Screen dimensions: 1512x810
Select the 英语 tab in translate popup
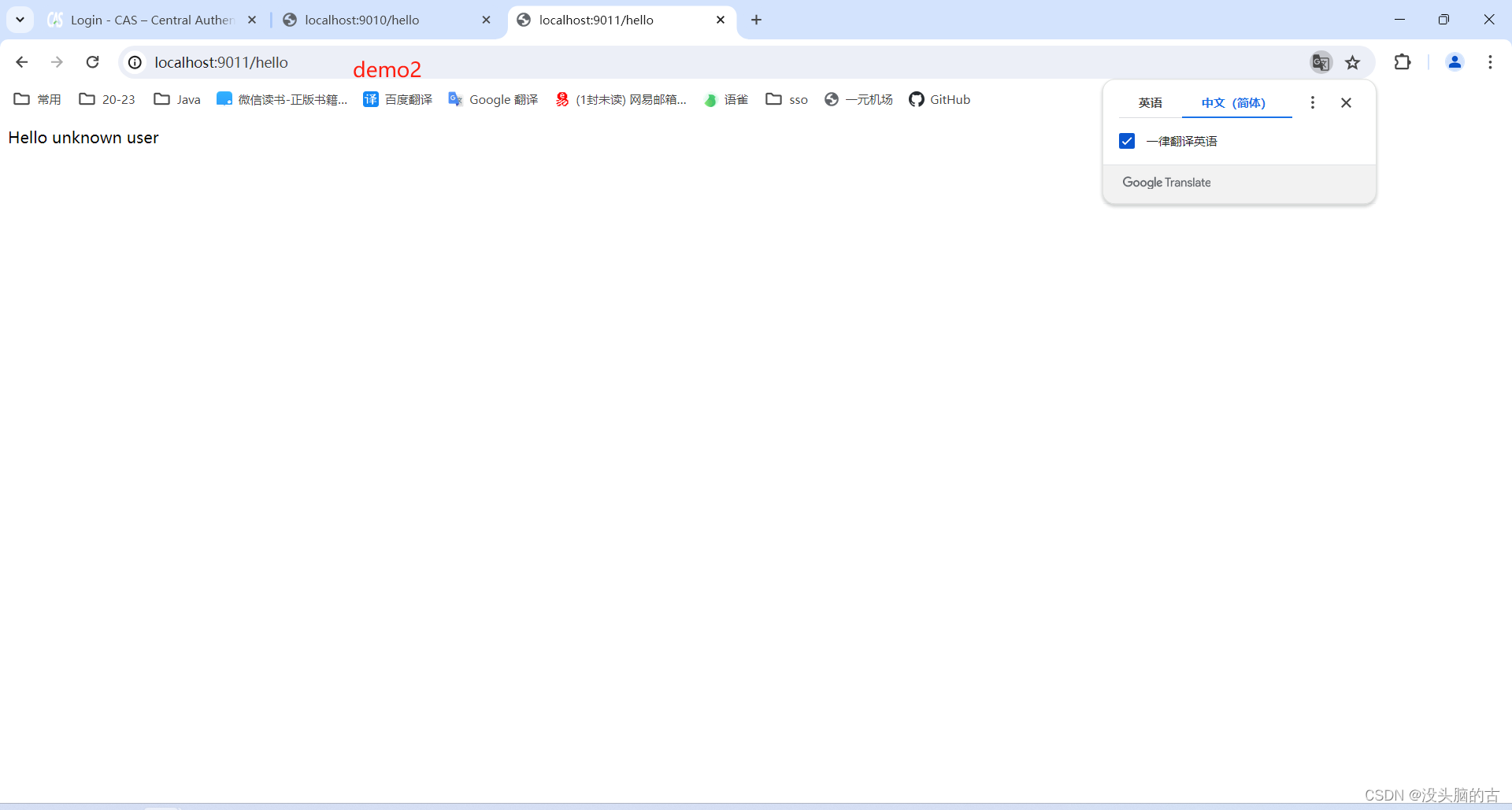[x=1150, y=103]
